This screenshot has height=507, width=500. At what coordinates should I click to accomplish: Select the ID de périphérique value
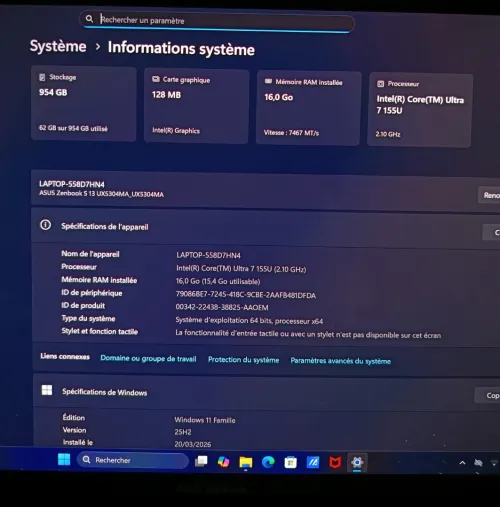(246, 295)
